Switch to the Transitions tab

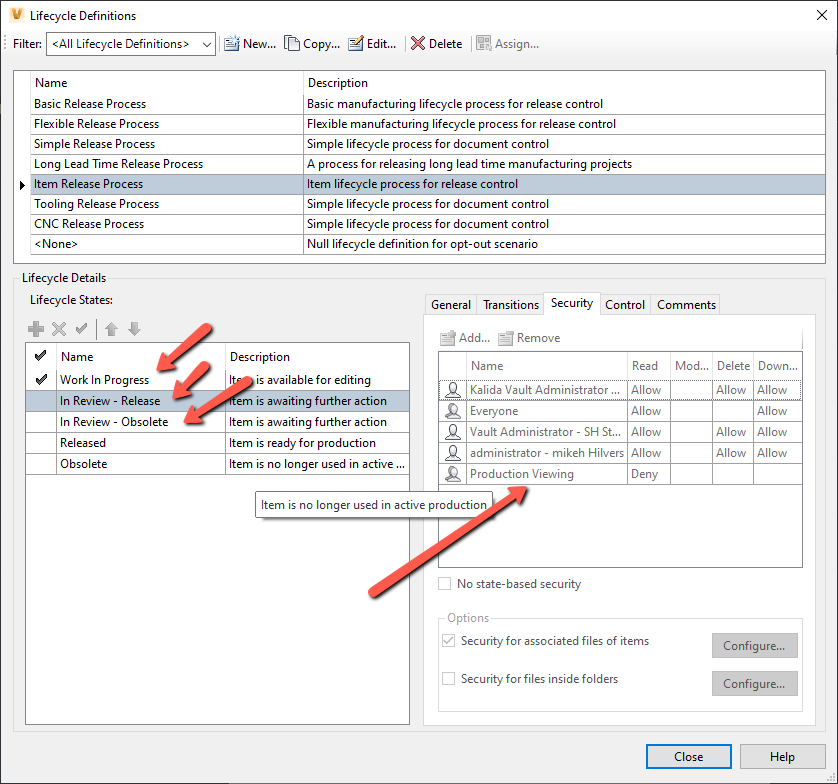511,304
